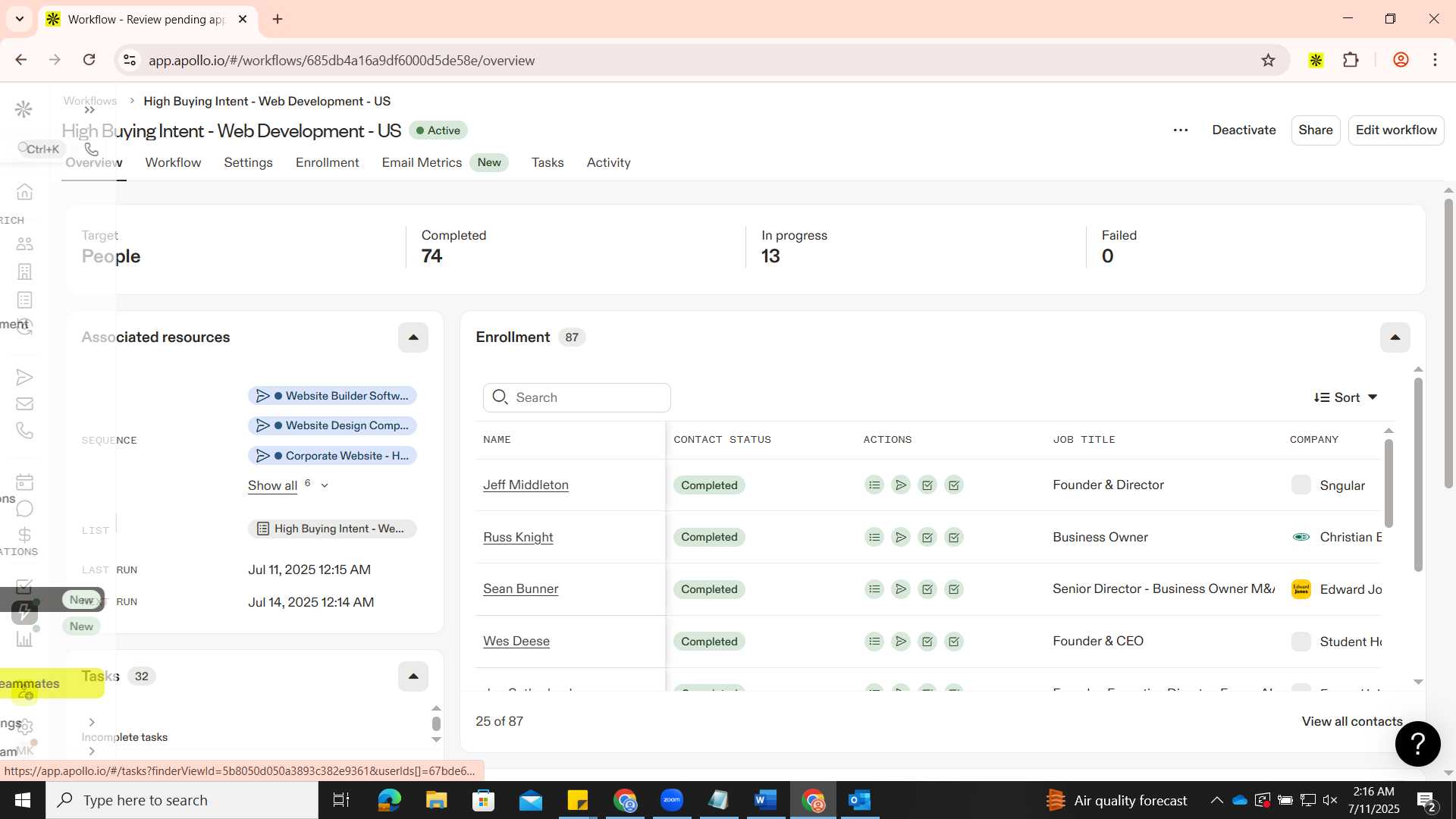Open File Explorer from the taskbar

[x=436, y=800]
